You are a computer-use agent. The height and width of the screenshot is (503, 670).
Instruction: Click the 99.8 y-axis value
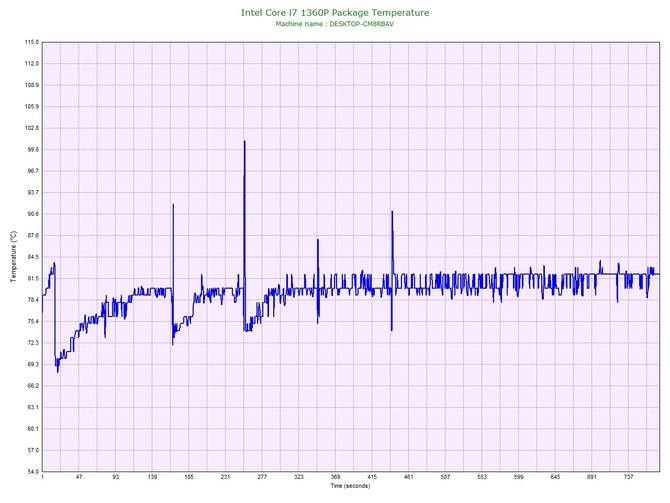coord(33,150)
